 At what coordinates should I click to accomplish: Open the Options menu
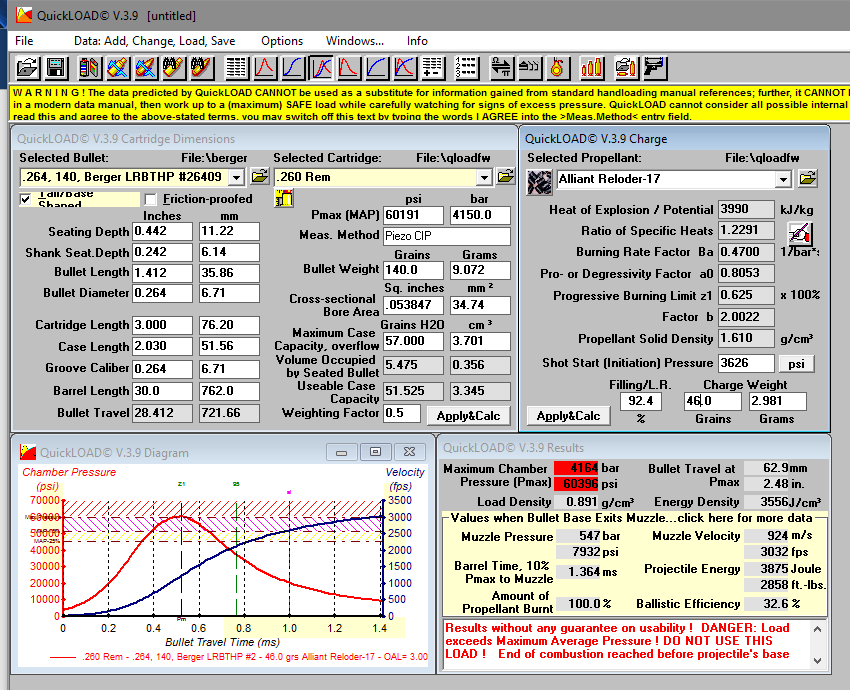[x=282, y=41]
